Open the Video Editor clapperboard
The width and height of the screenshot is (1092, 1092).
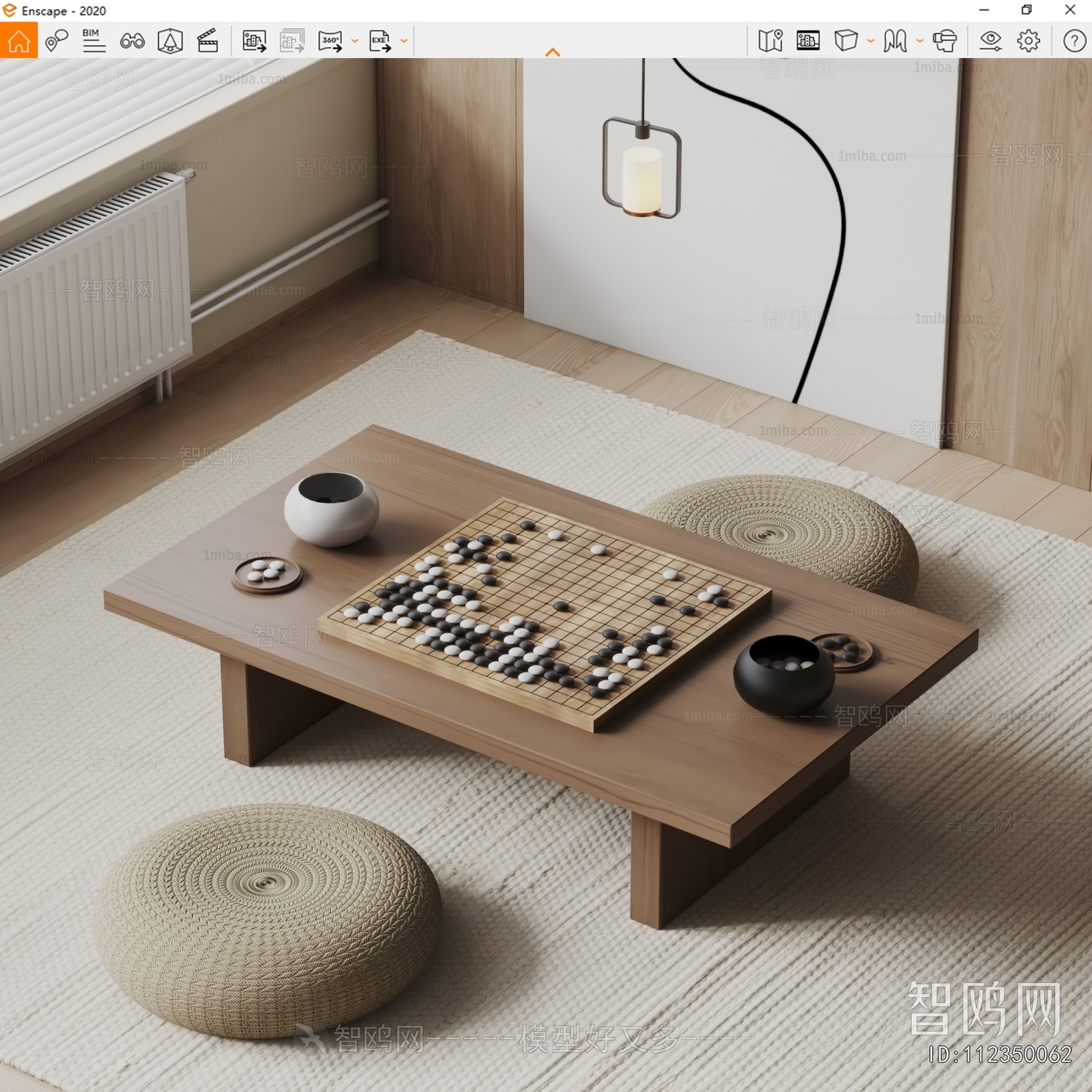[207, 41]
